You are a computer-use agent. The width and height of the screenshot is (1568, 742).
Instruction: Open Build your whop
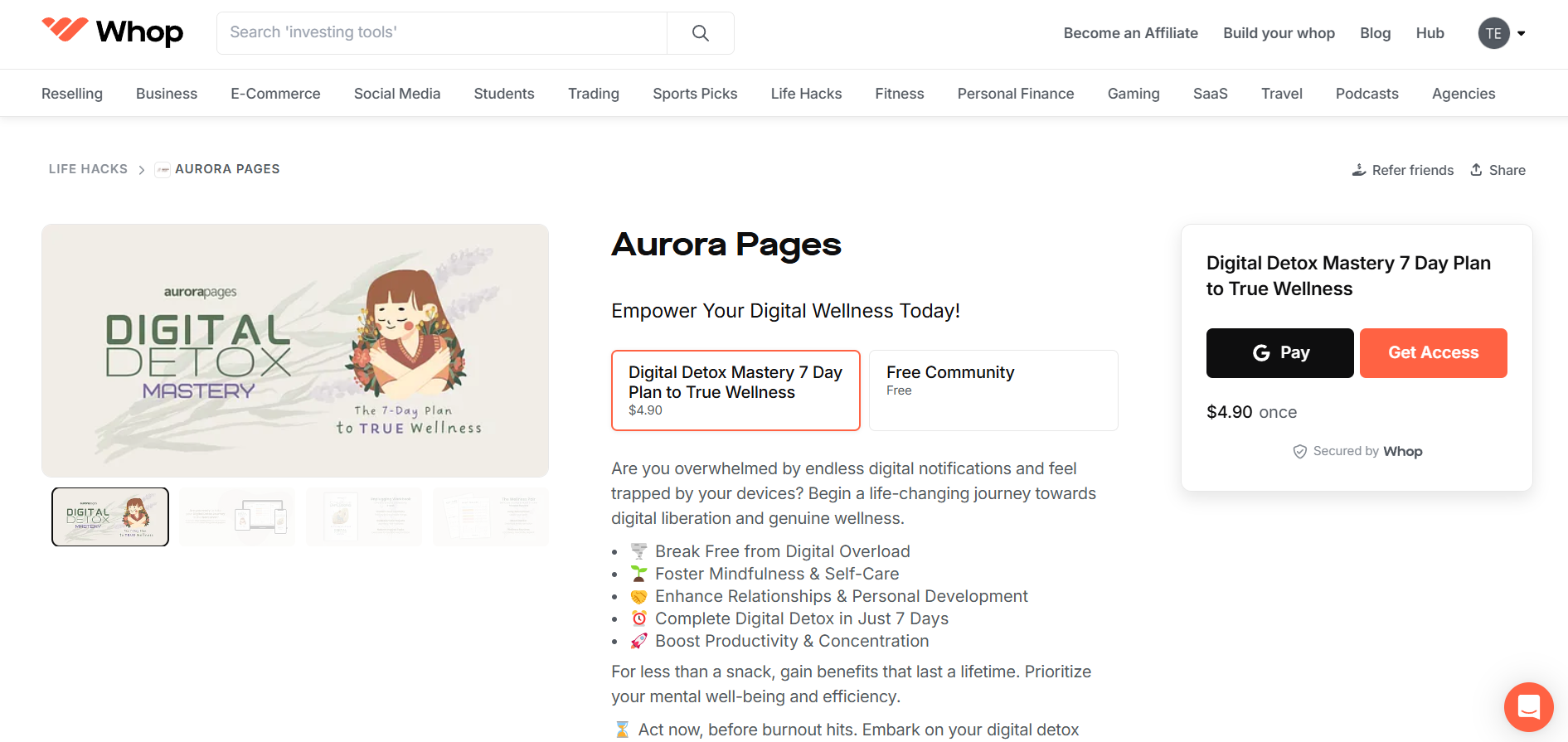(1279, 33)
